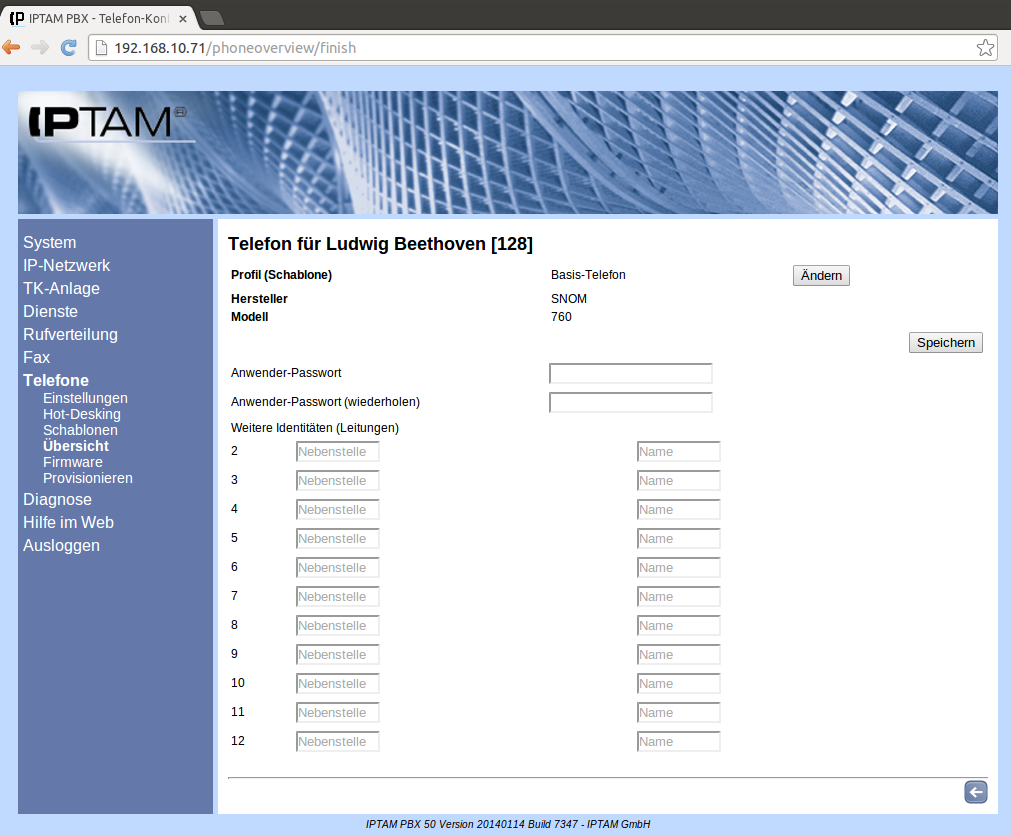Click Name field for line 7
Screen dimensions: 1011x836
tap(678, 596)
